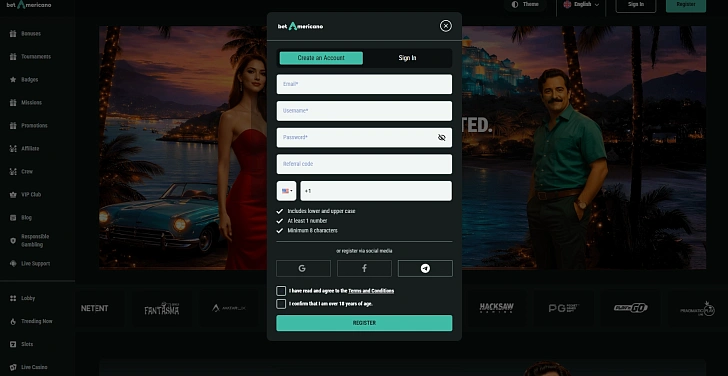
Task: Open the Affiliate sidebar icon
Action: coord(13,149)
